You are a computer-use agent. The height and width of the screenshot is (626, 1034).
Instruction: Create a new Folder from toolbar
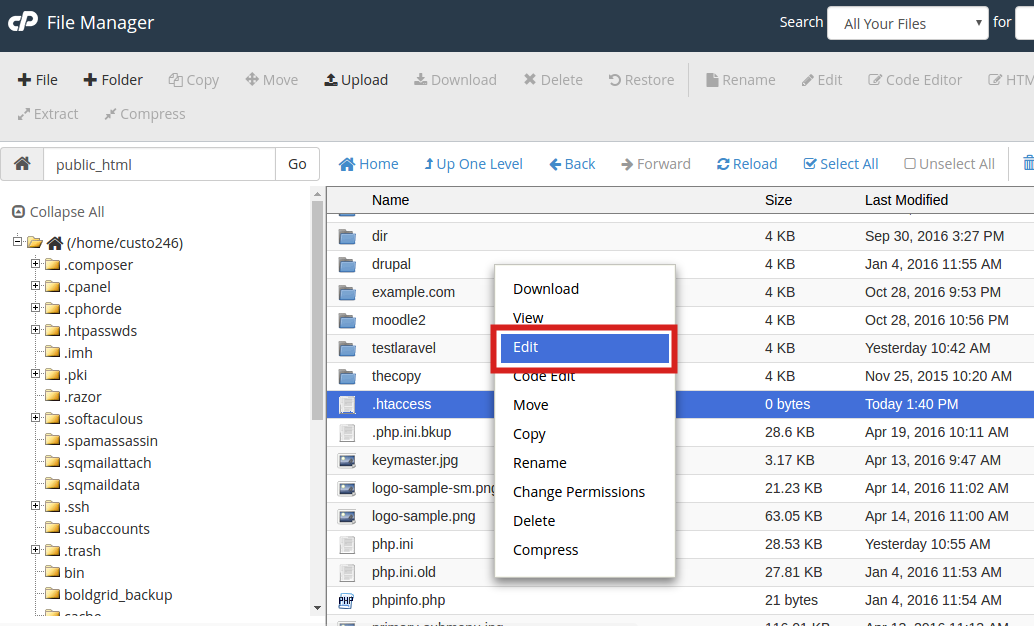click(x=112, y=80)
